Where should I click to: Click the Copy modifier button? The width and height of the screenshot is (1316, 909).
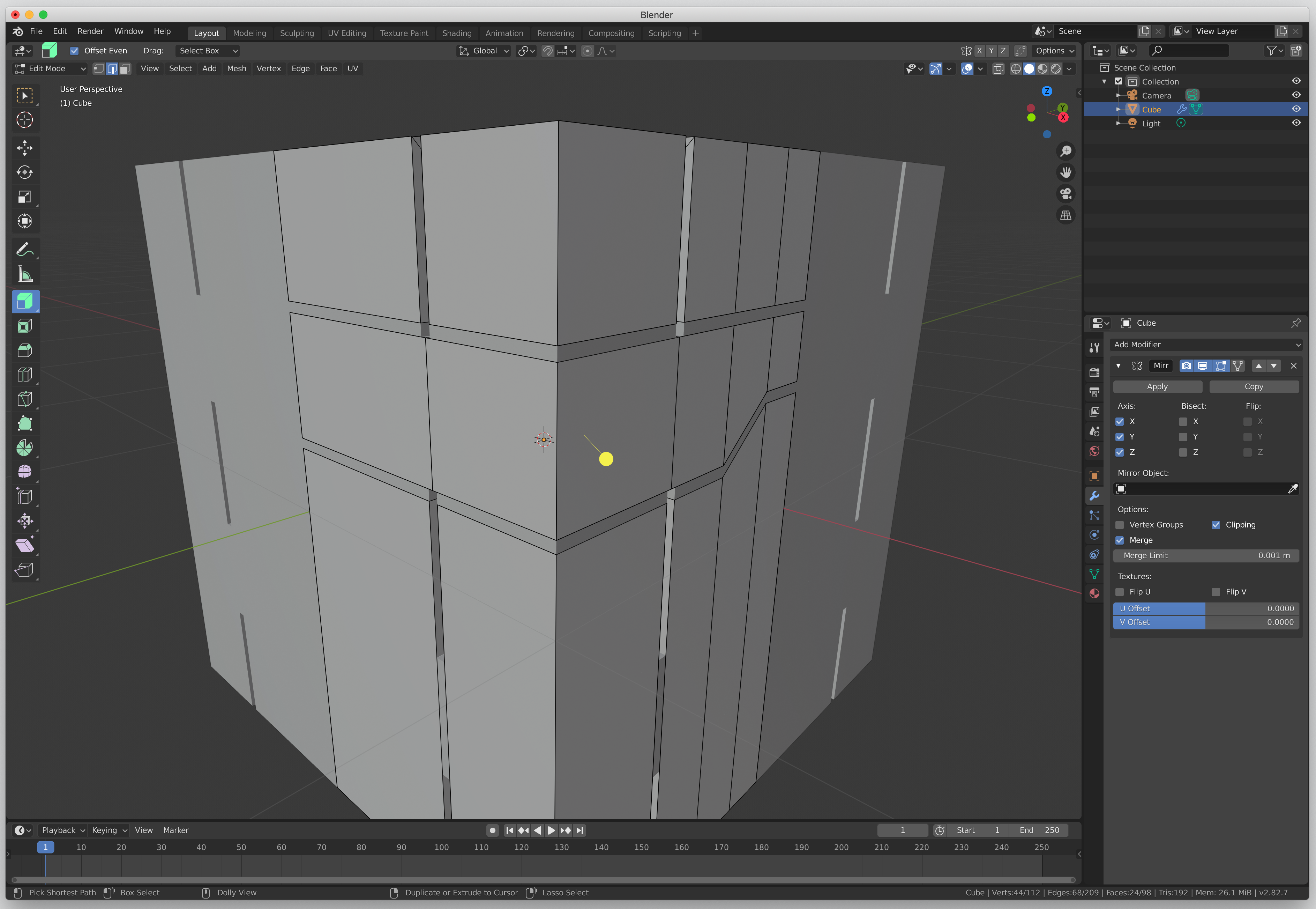point(1254,386)
